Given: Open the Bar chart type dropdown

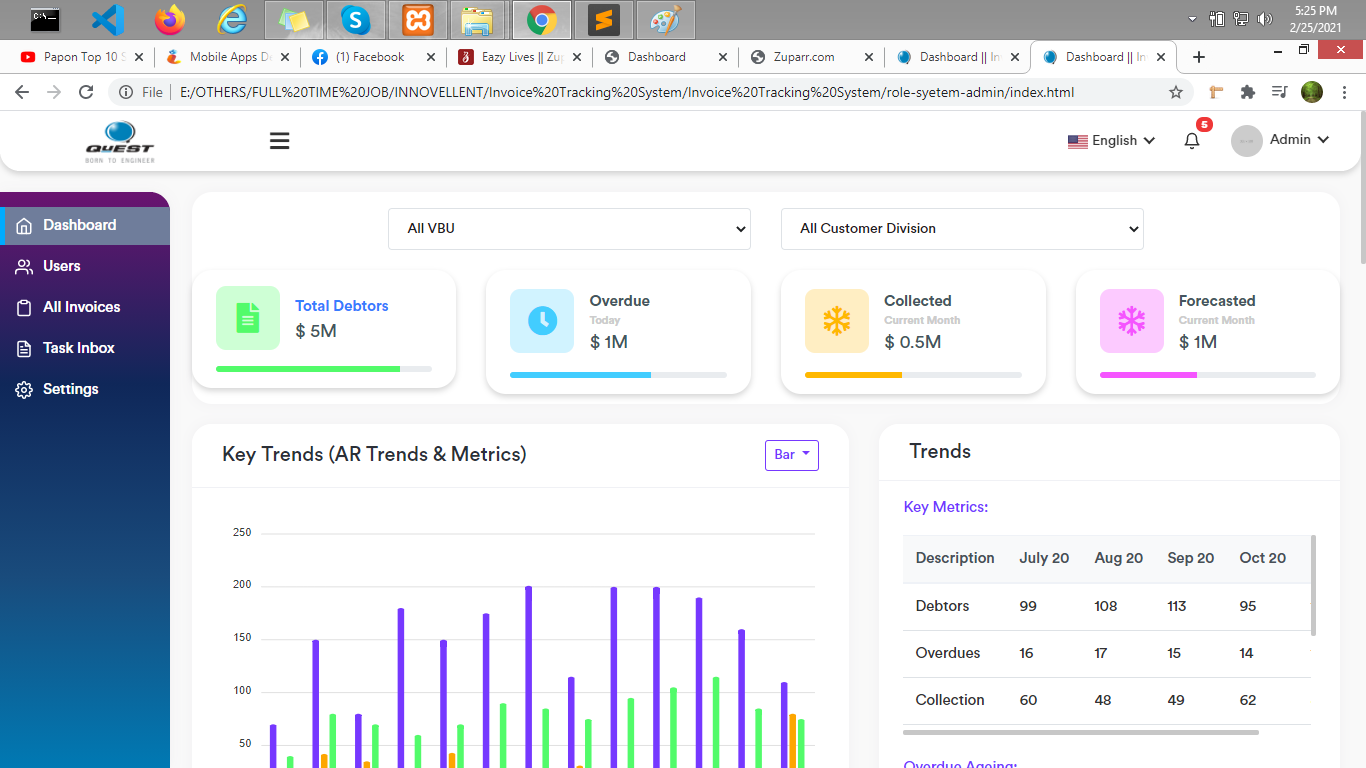Looking at the screenshot, I should click(791, 455).
